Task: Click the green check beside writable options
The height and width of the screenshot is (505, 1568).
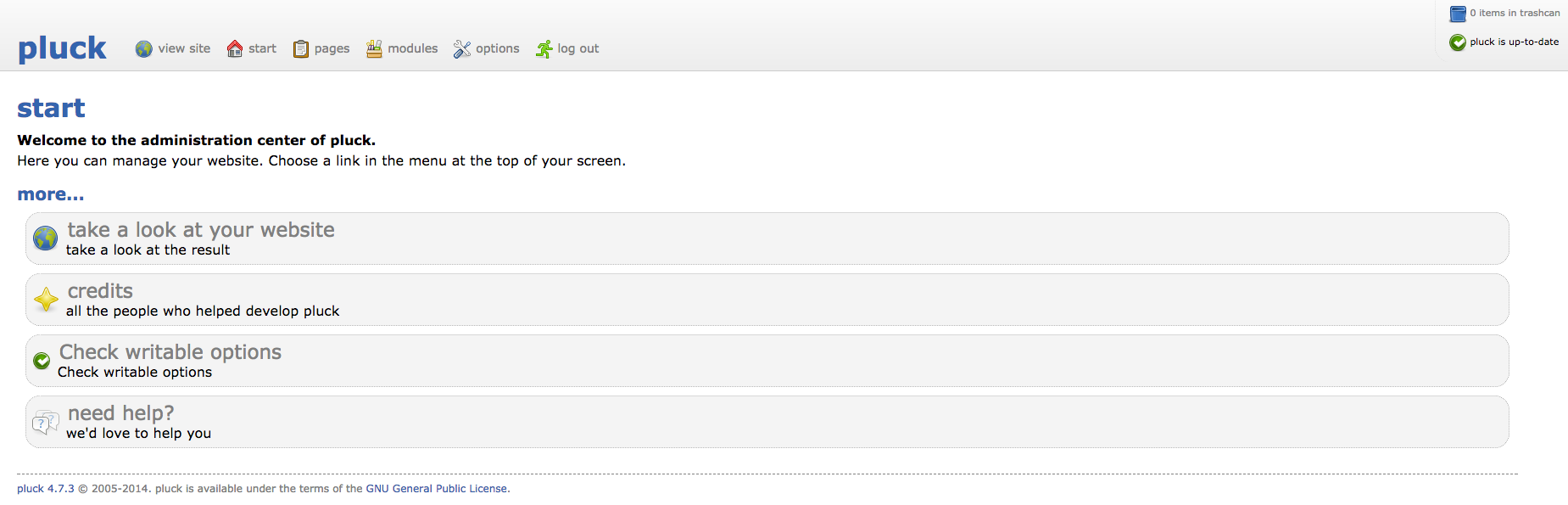Action: click(42, 361)
